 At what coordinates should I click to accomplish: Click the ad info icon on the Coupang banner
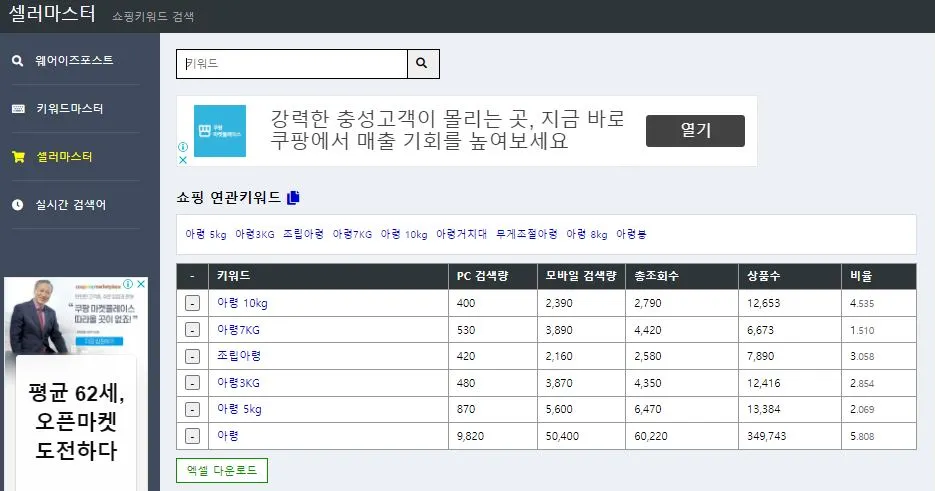[183, 147]
